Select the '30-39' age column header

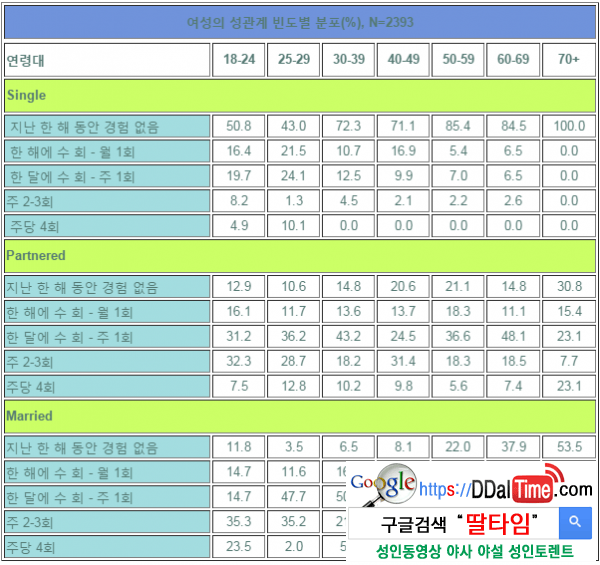348,60
